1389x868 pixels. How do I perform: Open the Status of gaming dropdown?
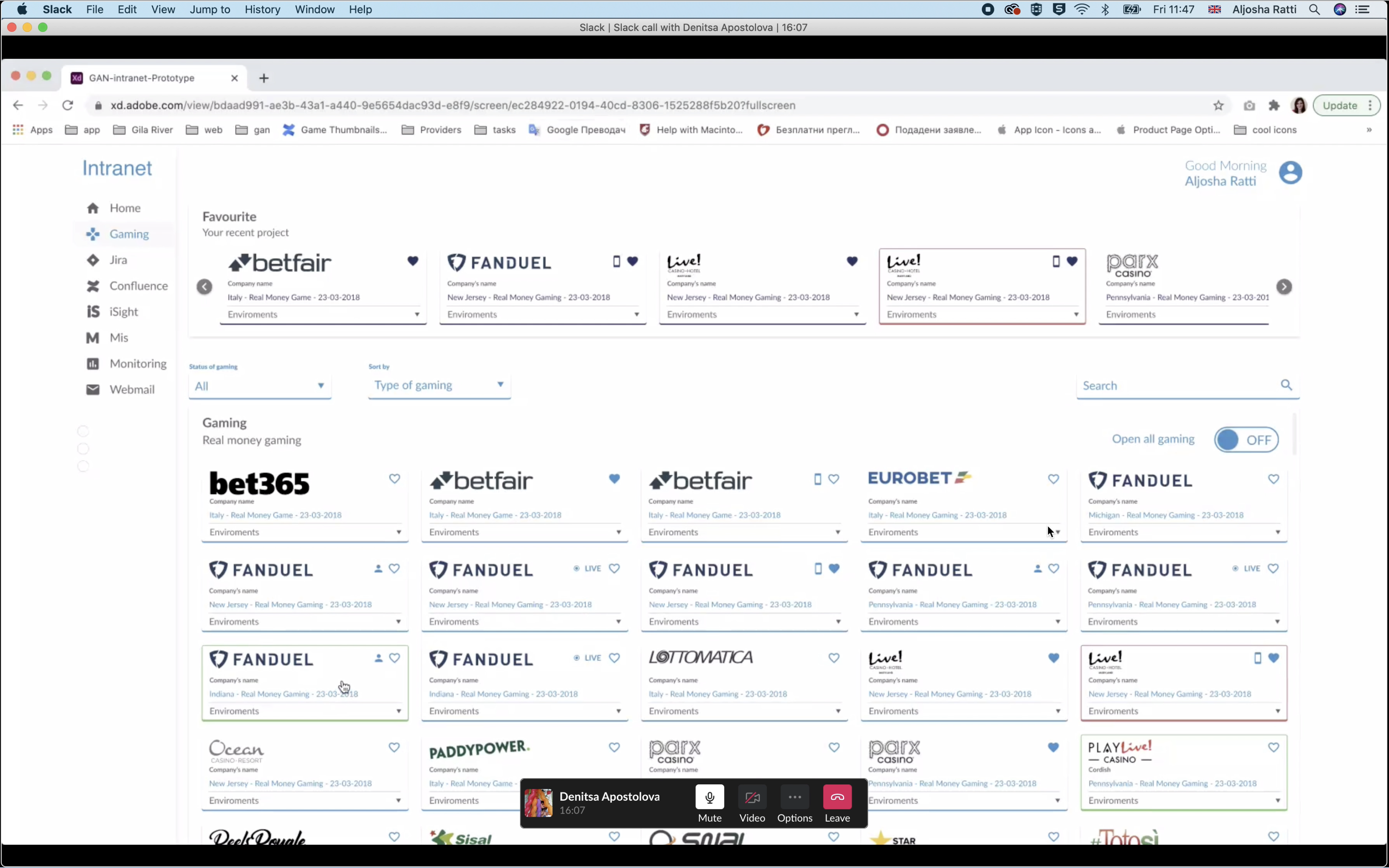(x=259, y=386)
